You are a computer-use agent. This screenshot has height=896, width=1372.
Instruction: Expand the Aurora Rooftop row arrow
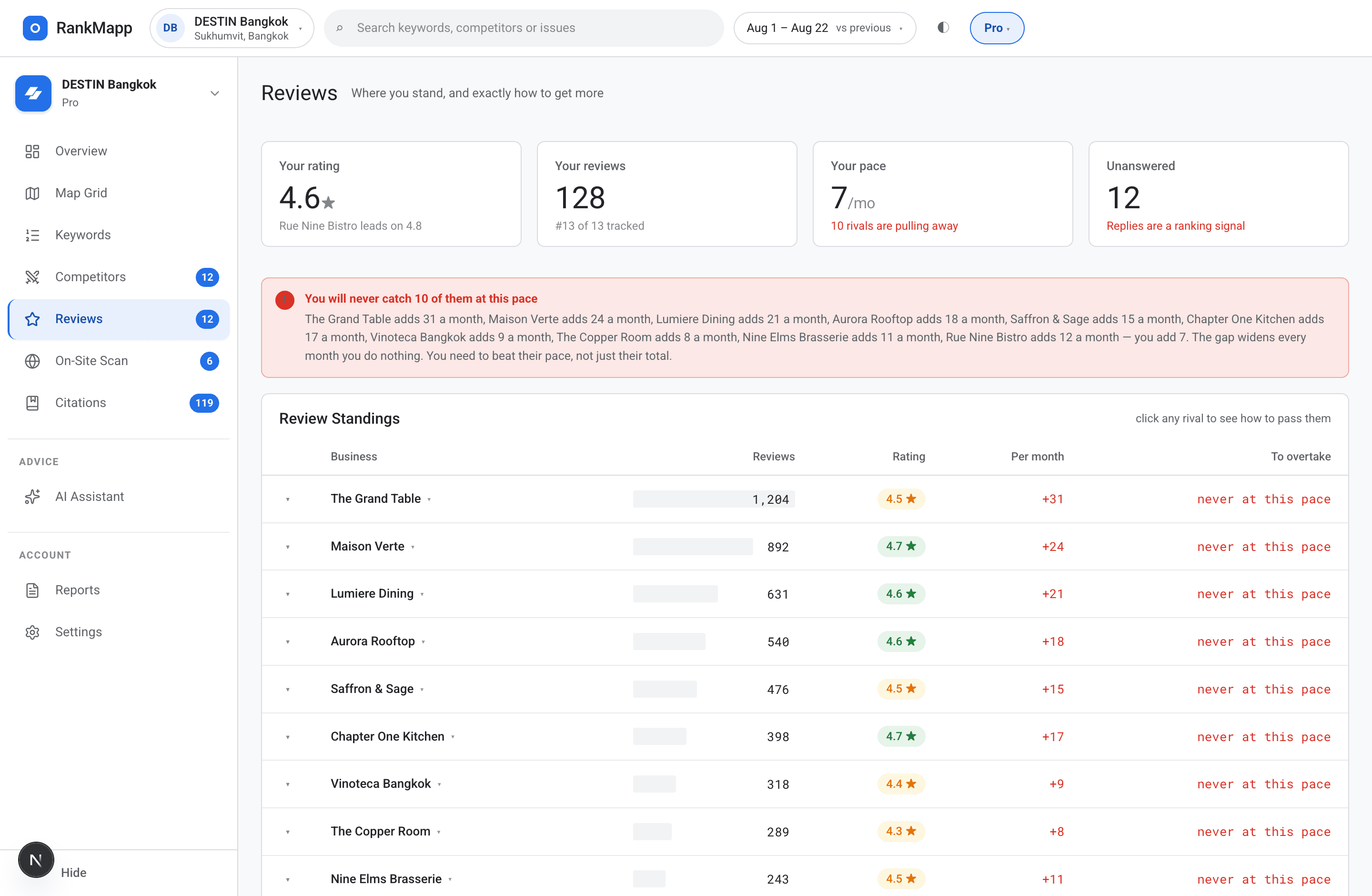(288, 641)
